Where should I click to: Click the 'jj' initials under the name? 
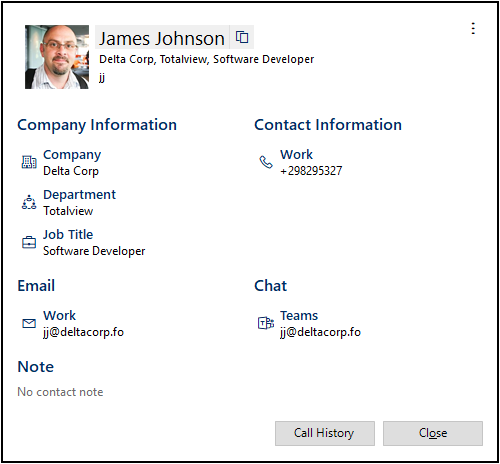pos(102,77)
